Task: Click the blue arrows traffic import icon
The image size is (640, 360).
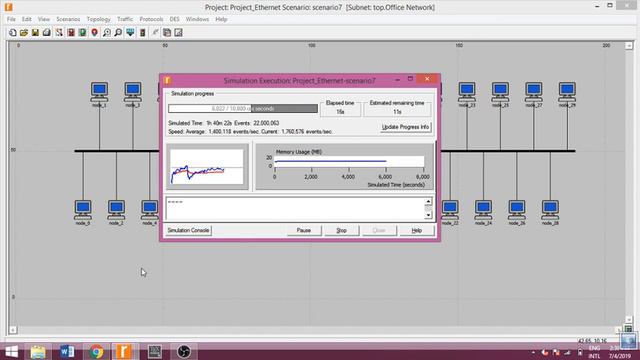Action: click(x=130, y=33)
